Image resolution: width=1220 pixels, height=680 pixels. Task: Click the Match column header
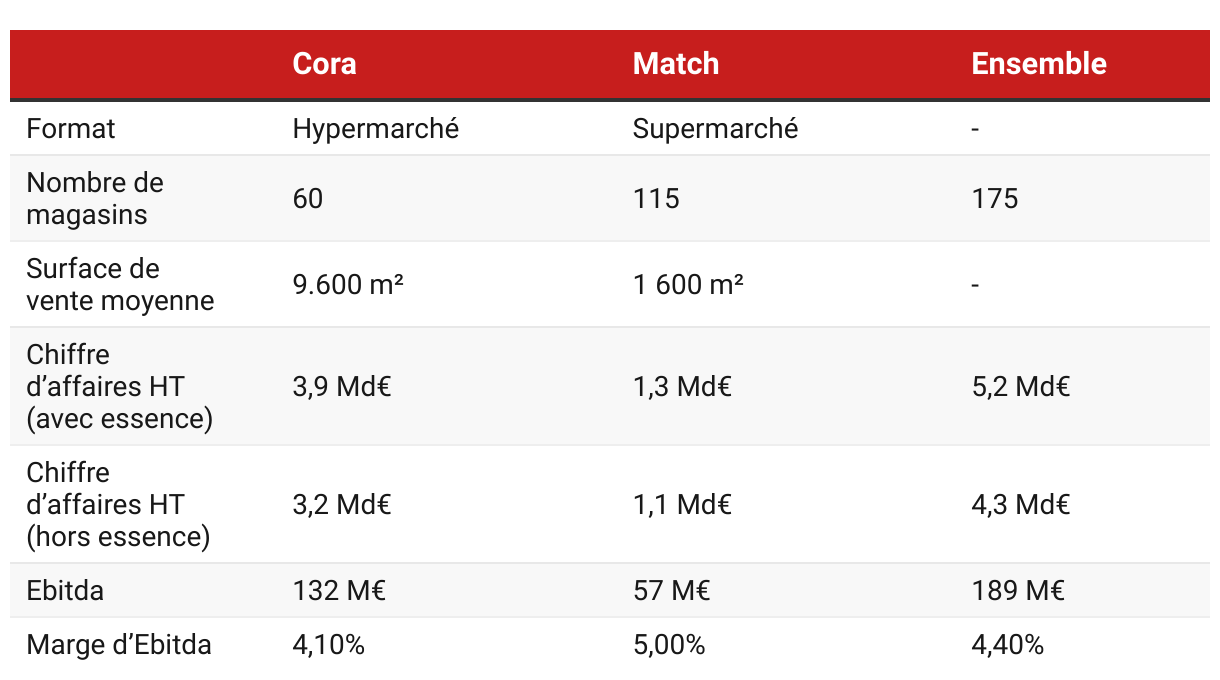click(x=676, y=64)
